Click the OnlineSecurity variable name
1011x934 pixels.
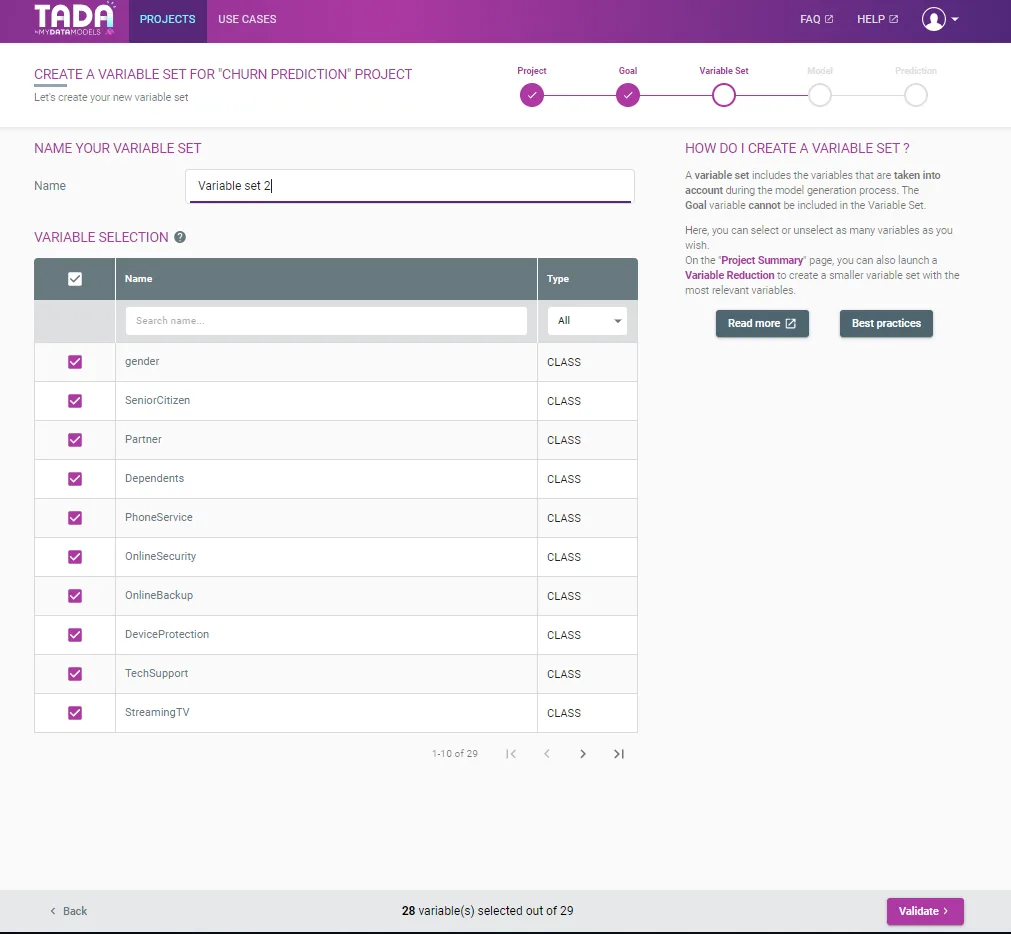coord(161,556)
